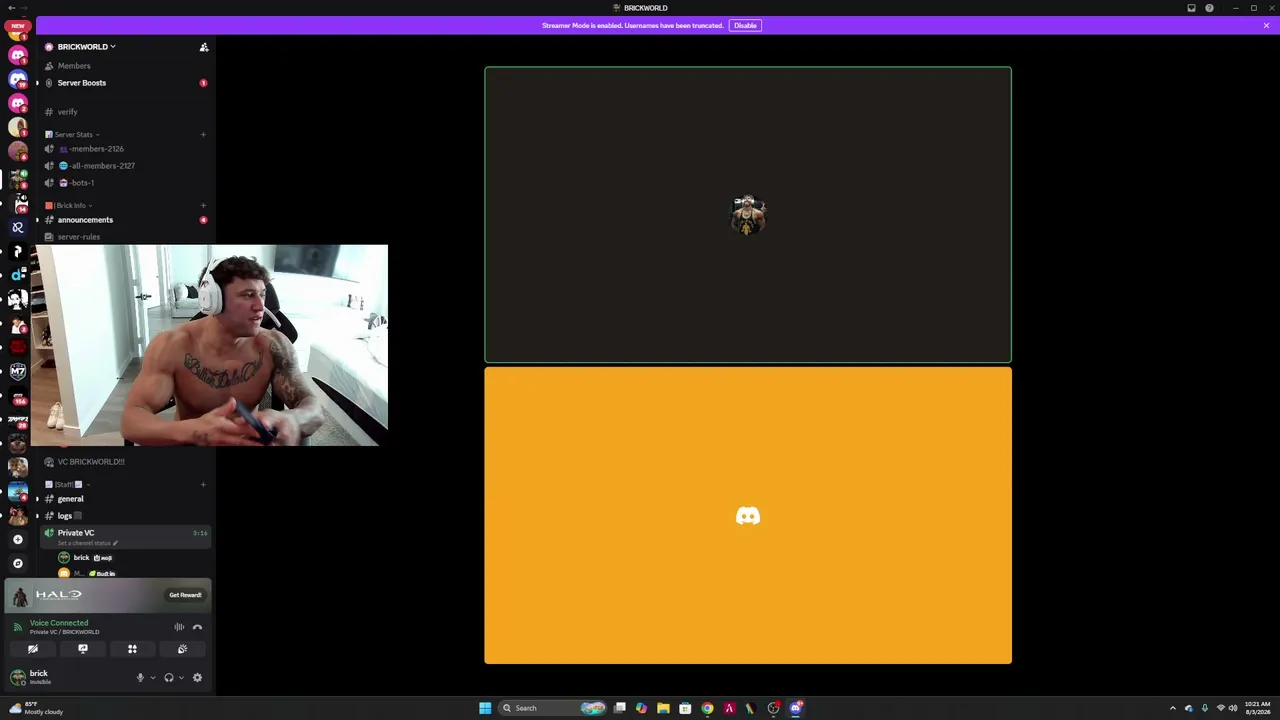Viewport: 1280px width, 720px height.
Task: Click the Voice Connected status text
Action: [59, 623]
